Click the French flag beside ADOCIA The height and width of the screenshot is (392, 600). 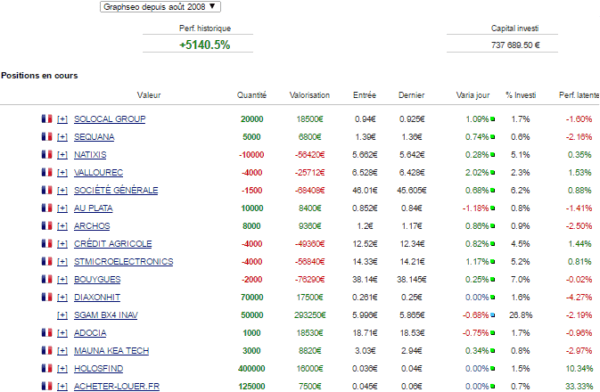(47, 333)
